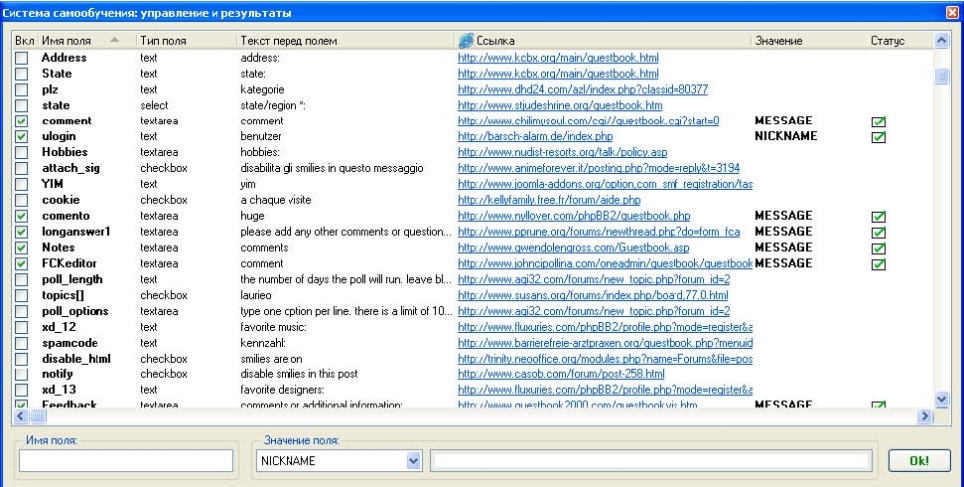This screenshot has width=964, height=487.
Task: Open the barsch-alarm.de index.php link
Action: click(535, 137)
